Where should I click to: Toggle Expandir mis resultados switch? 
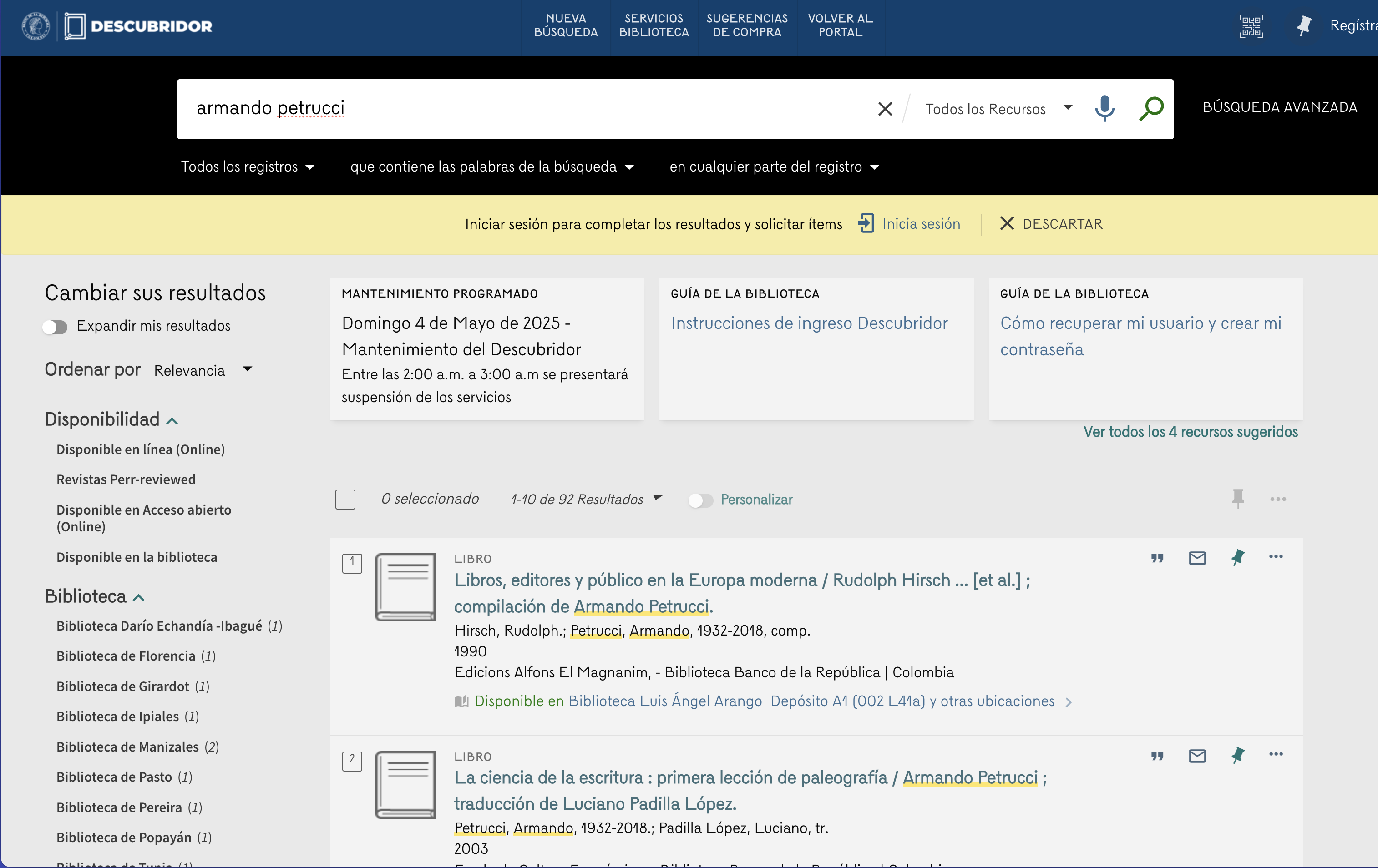point(55,326)
